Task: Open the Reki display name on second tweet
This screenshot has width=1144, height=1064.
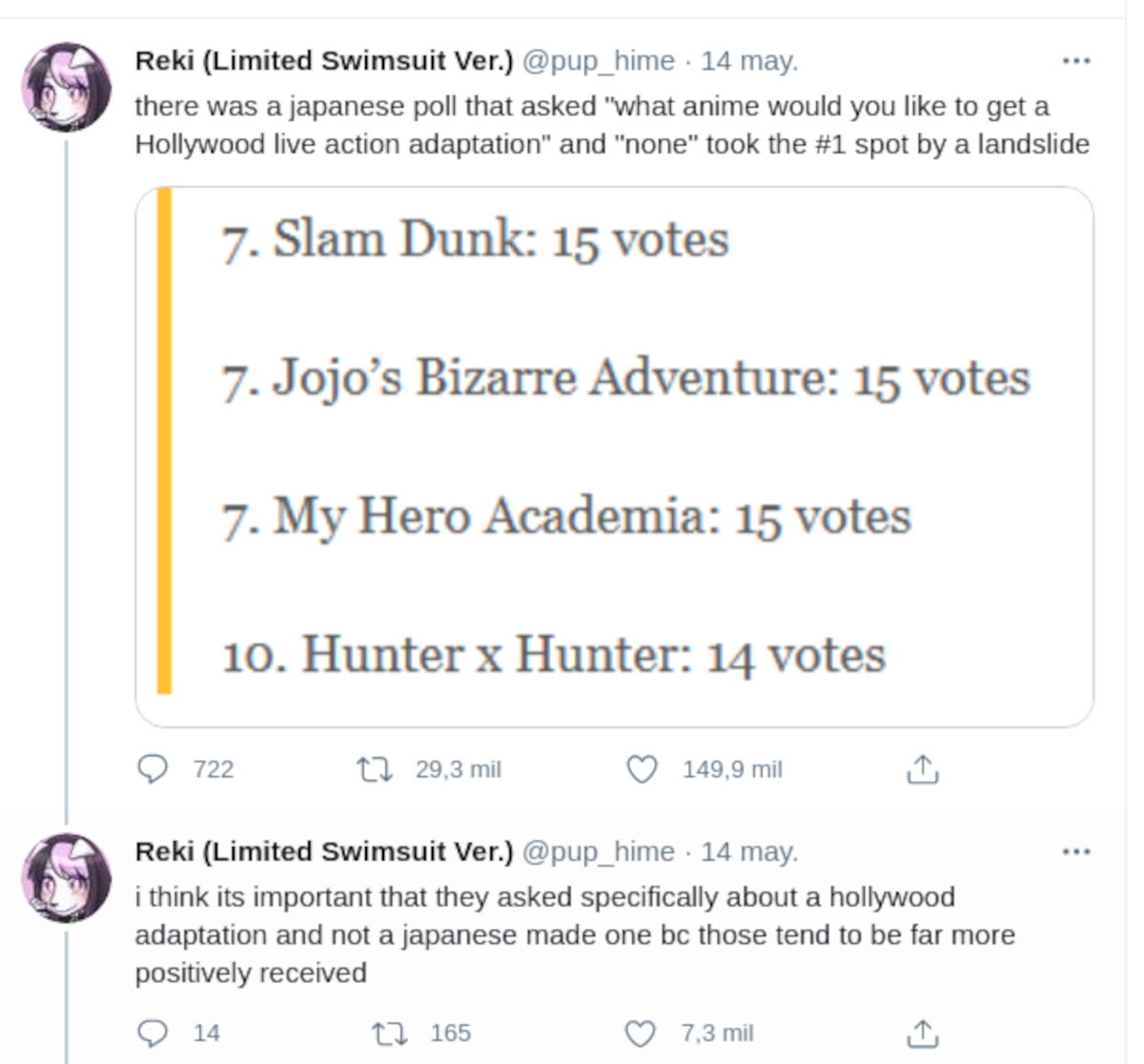Action: (x=324, y=851)
